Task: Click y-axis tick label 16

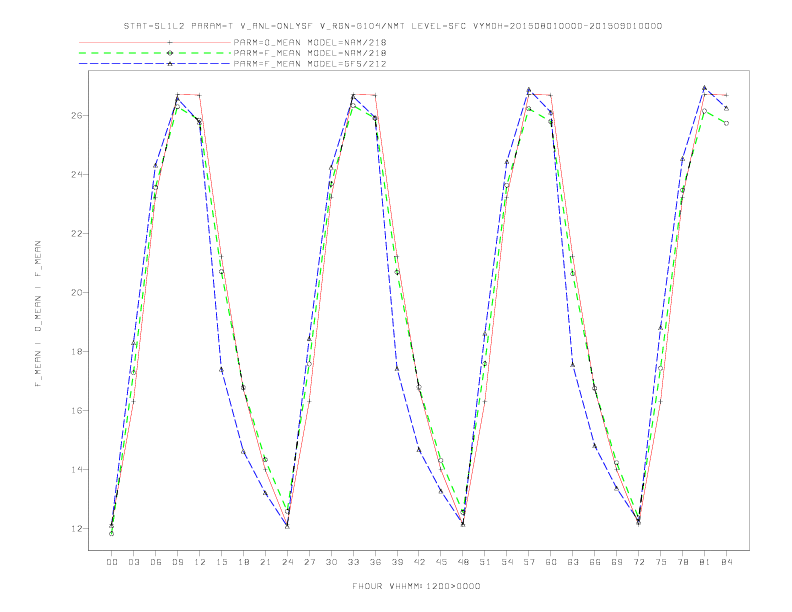Action: [76, 411]
